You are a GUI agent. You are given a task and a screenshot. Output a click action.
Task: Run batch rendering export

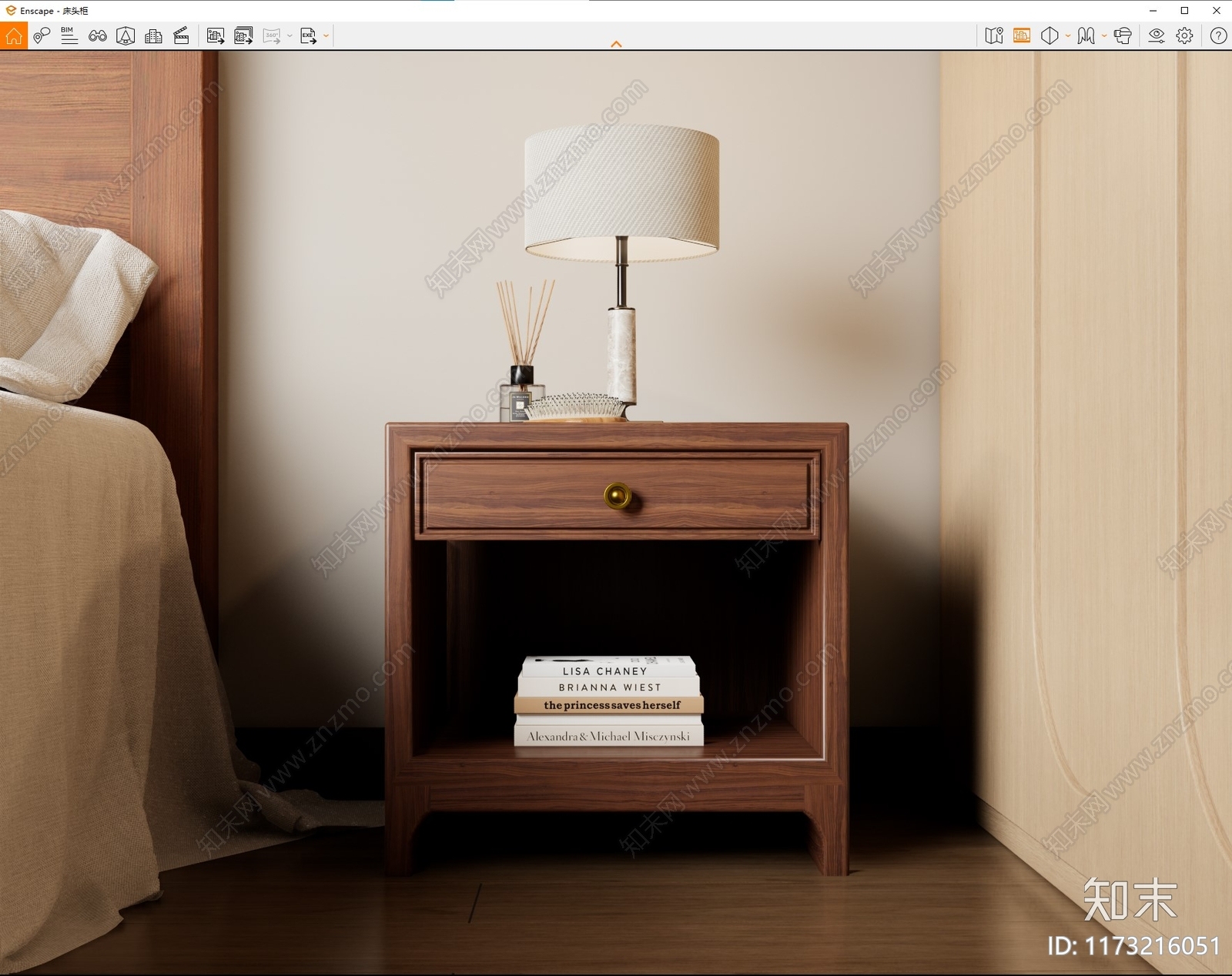pos(243,35)
